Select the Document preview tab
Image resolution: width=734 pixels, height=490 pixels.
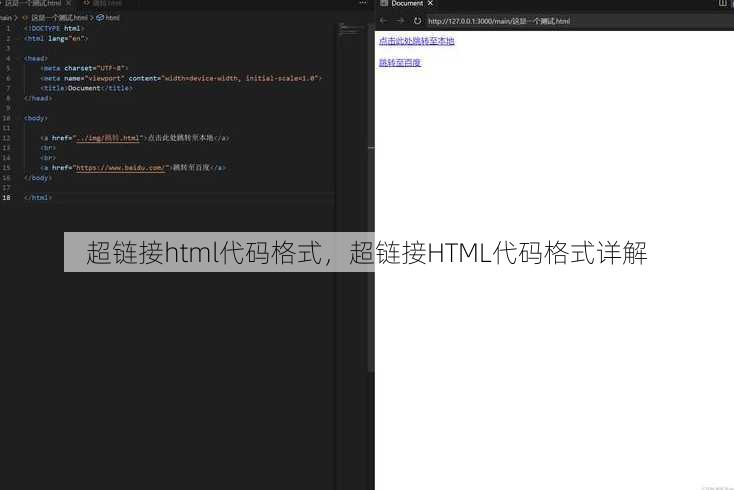click(x=407, y=3)
